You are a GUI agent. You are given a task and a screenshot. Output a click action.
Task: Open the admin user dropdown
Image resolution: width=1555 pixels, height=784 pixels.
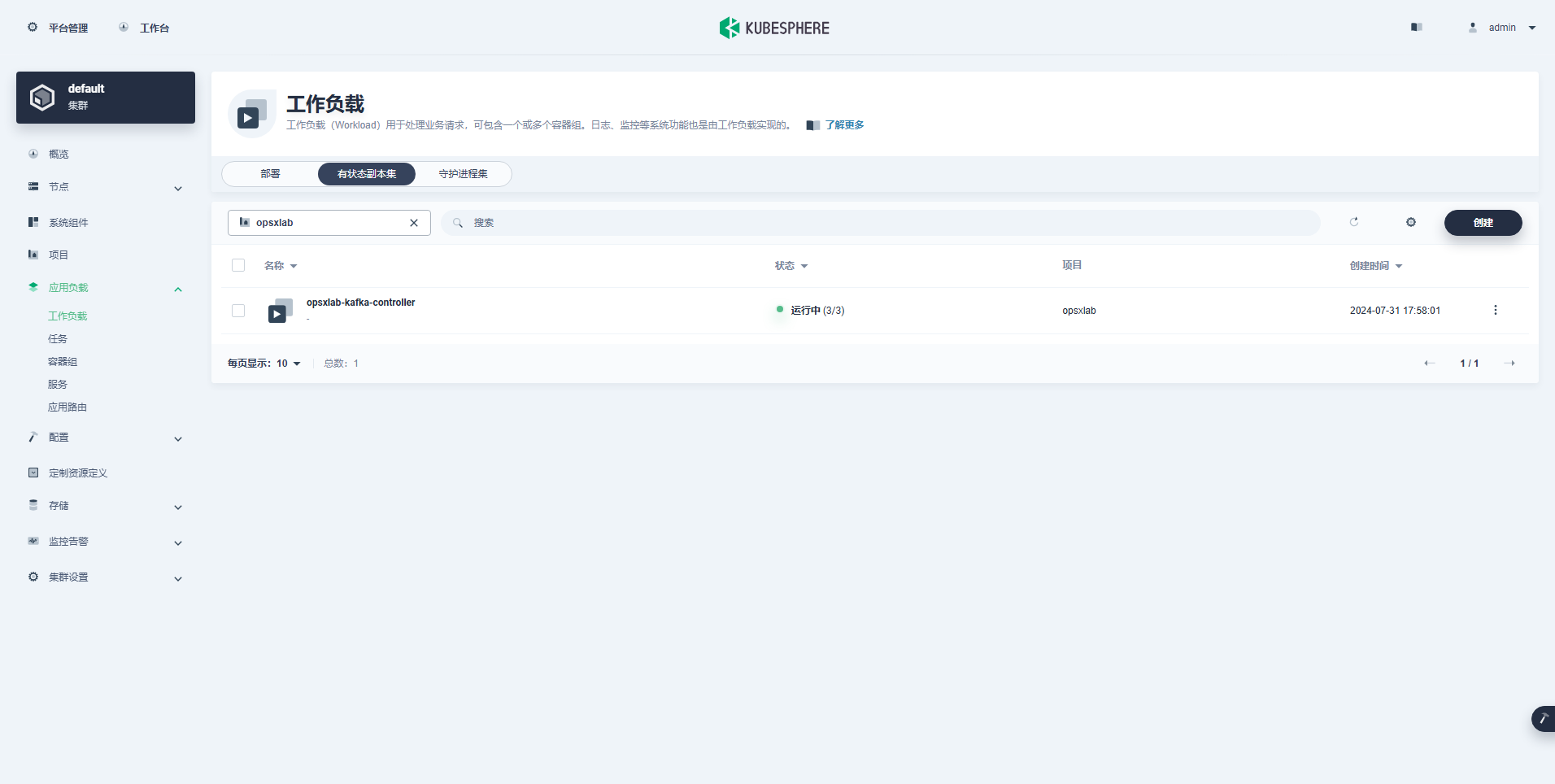(x=1502, y=28)
